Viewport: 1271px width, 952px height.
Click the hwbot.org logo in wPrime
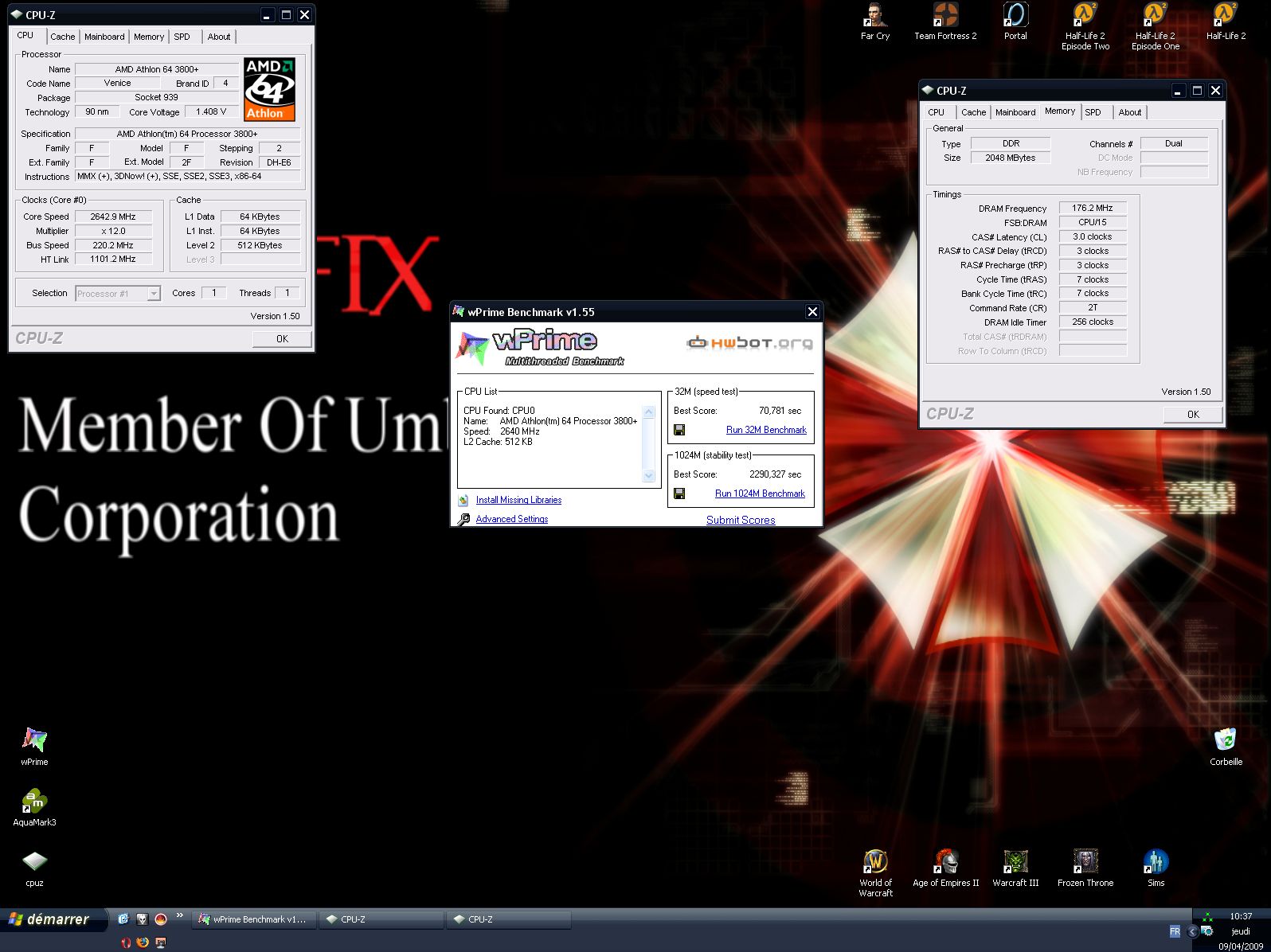pos(749,343)
